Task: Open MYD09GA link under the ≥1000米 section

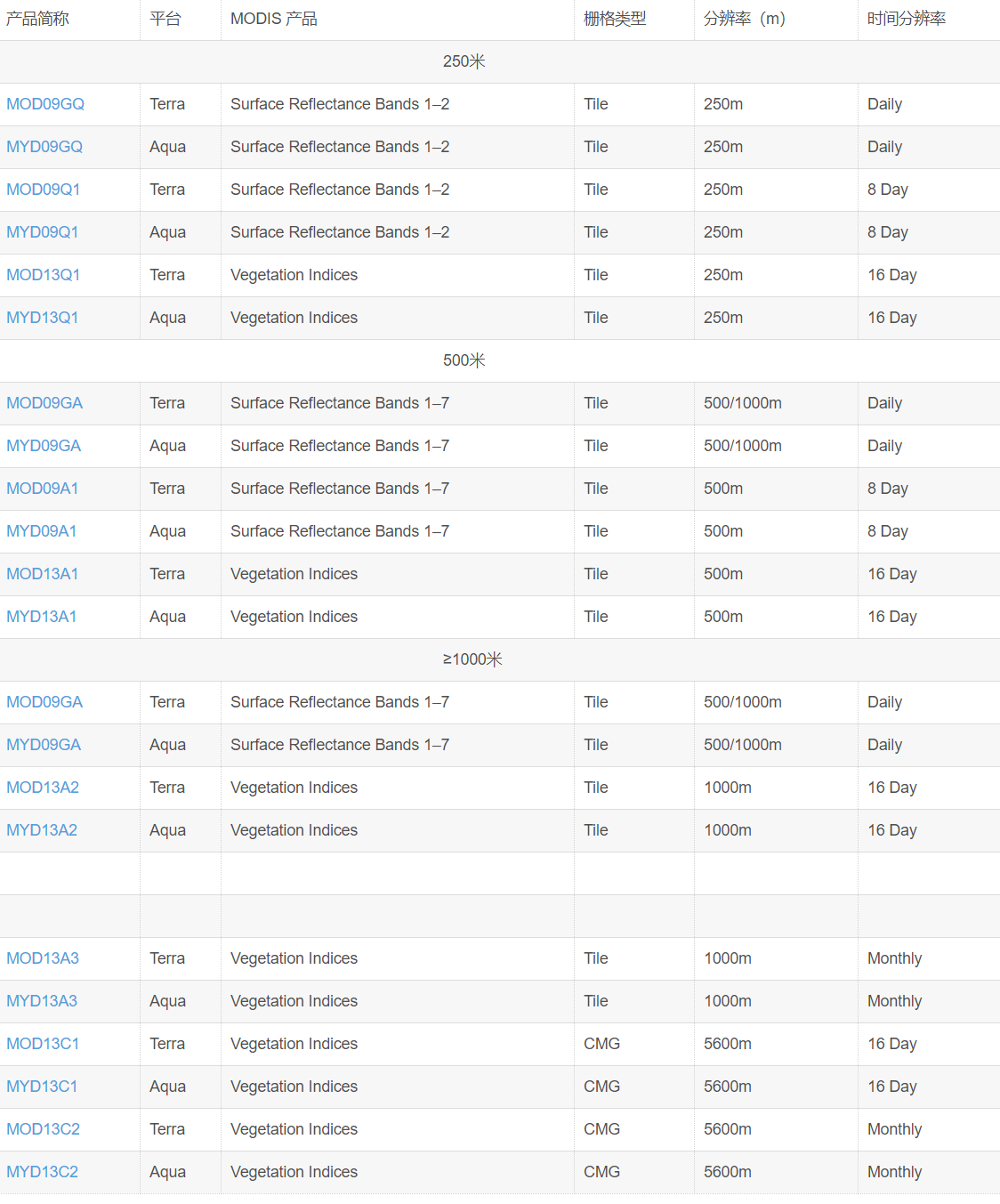Action: click(x=44, y=745)
